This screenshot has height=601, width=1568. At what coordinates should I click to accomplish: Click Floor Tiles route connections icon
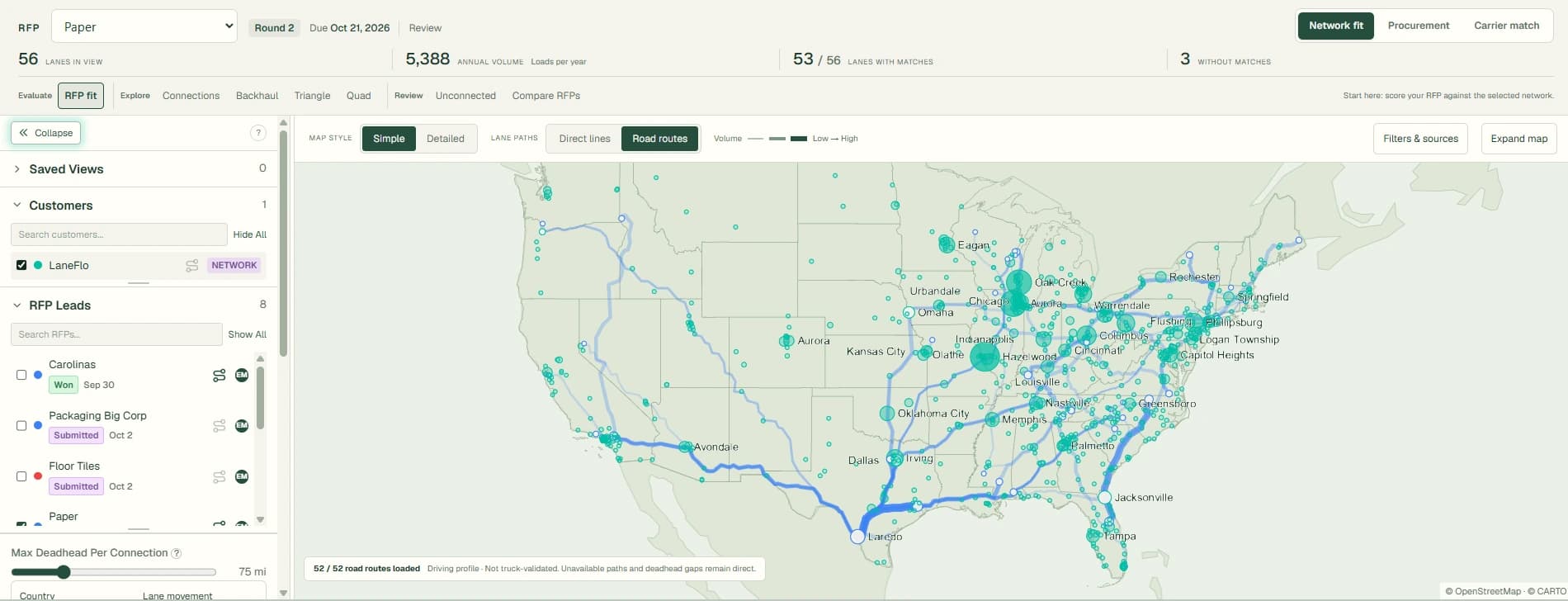(x=219, y=477)
